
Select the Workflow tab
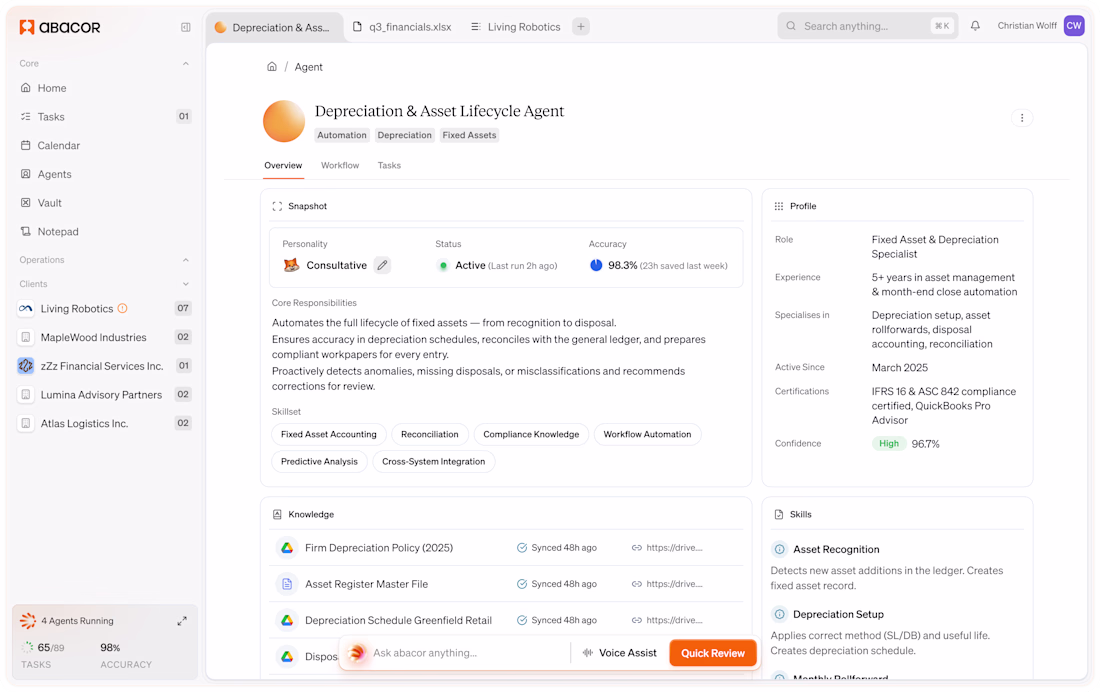[340, 166]
